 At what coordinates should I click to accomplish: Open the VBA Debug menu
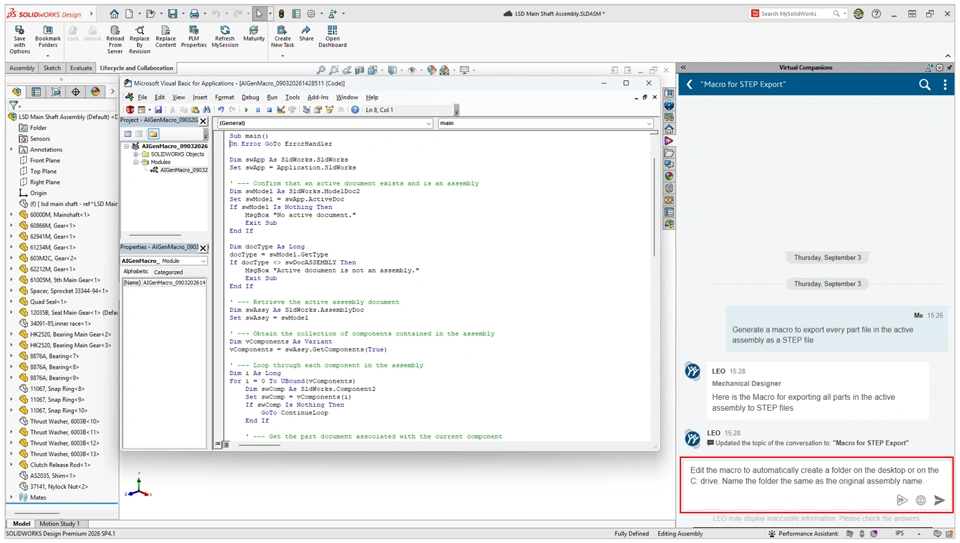click(250, 97)
